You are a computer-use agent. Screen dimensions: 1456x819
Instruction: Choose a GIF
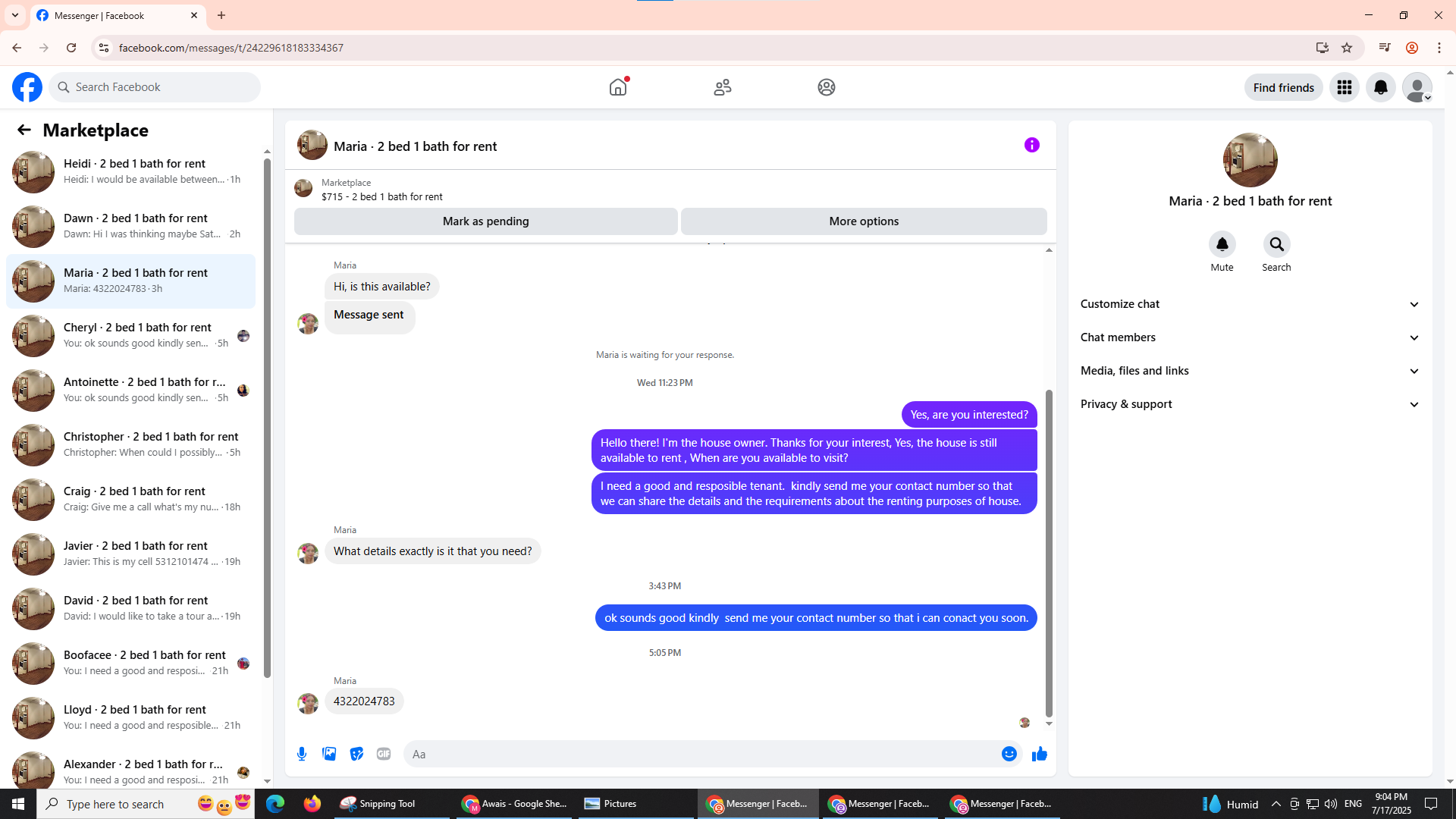click(x=384, y=754)
